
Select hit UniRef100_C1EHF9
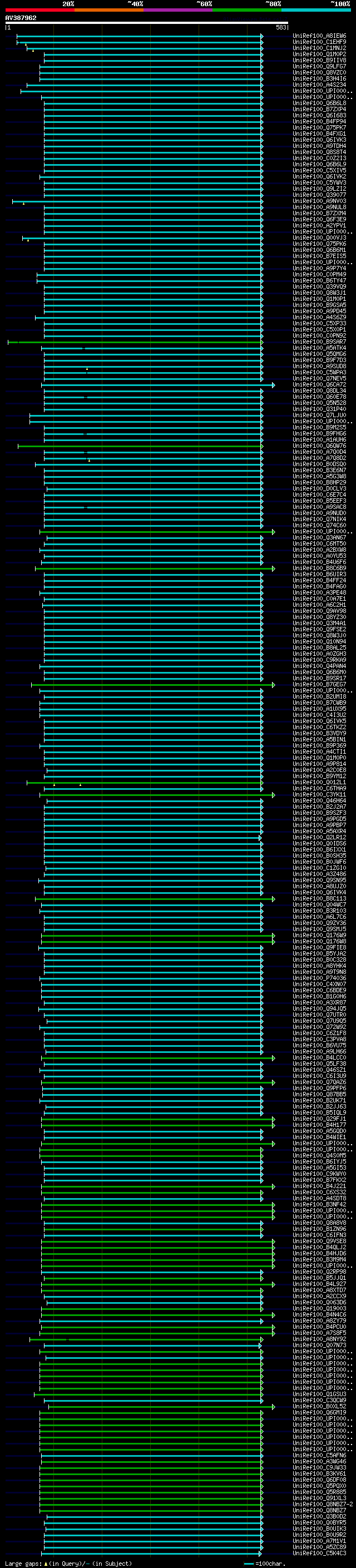[319, 42]
